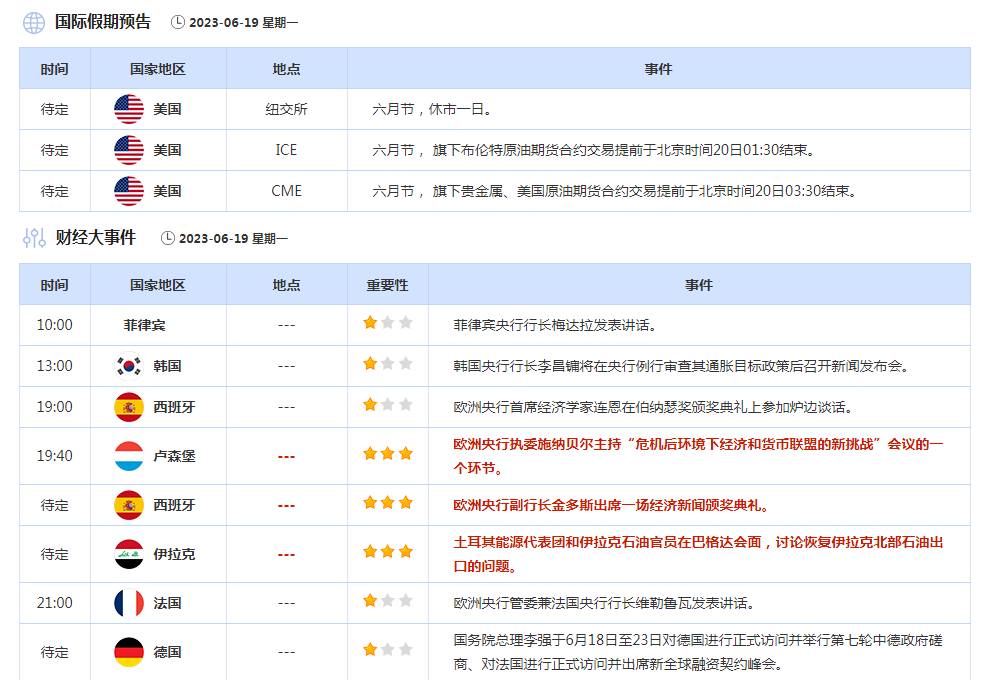Click the three-star rating in the 卢森堡 row
The image size is (985, 680).
coord(387,454)
